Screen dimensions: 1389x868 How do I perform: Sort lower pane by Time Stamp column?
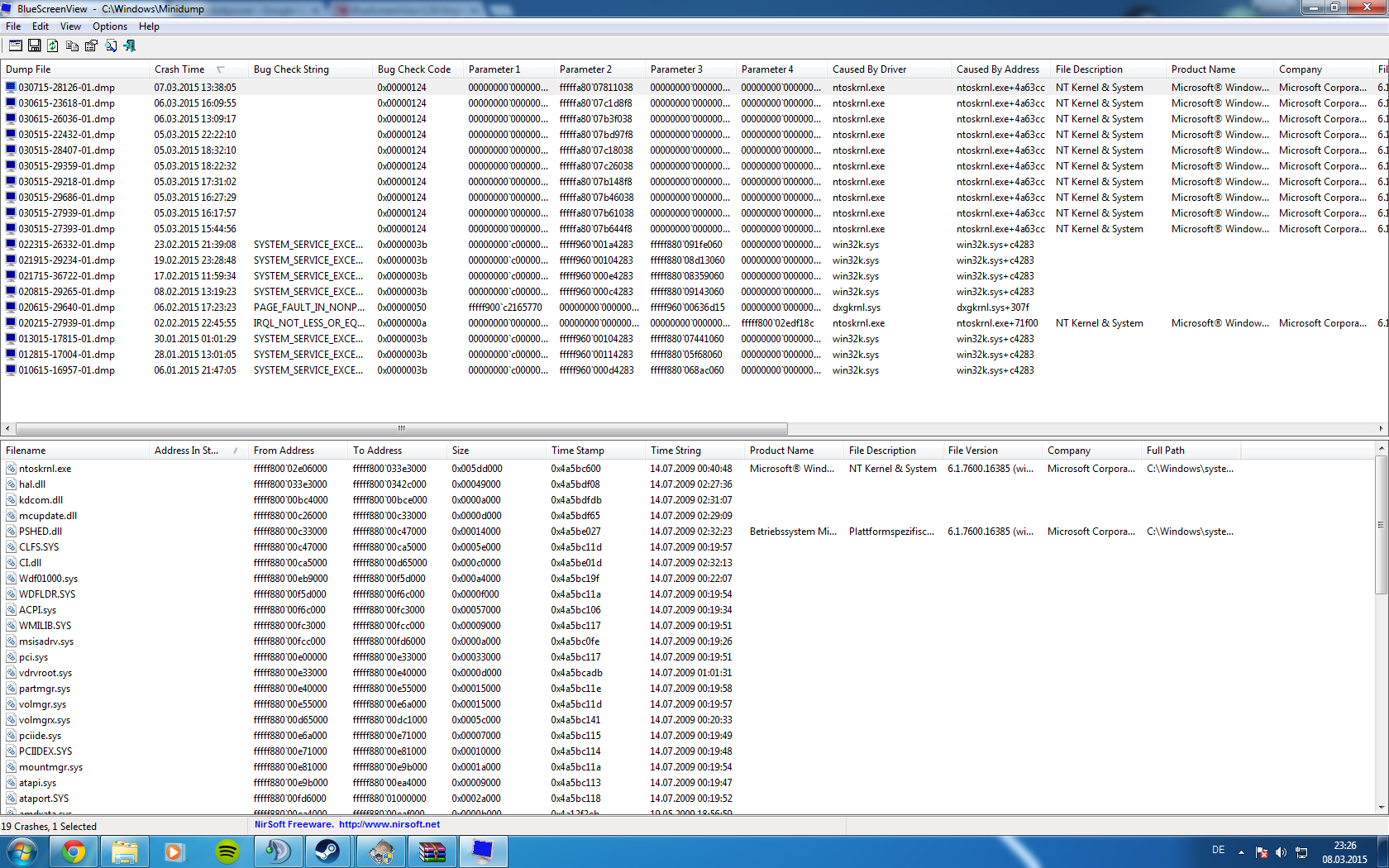point(595,451)
